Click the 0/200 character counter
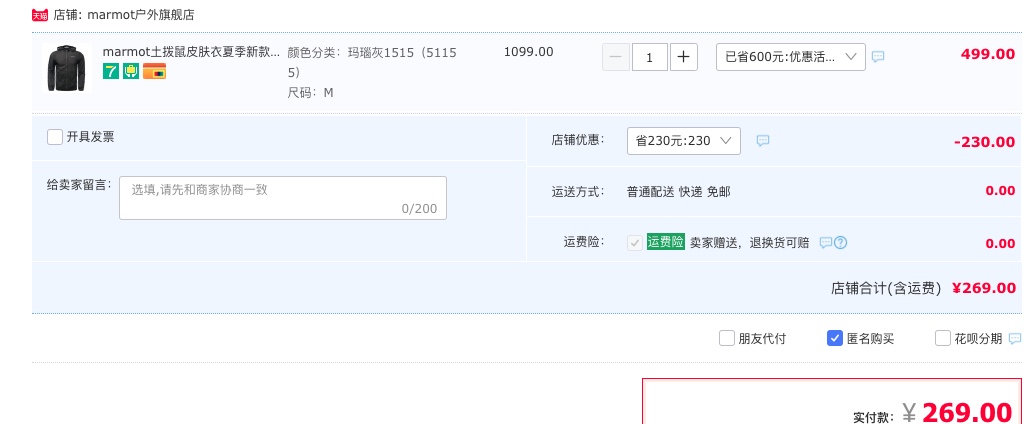Screen dimensions: 1026x424 coord(419,209)
